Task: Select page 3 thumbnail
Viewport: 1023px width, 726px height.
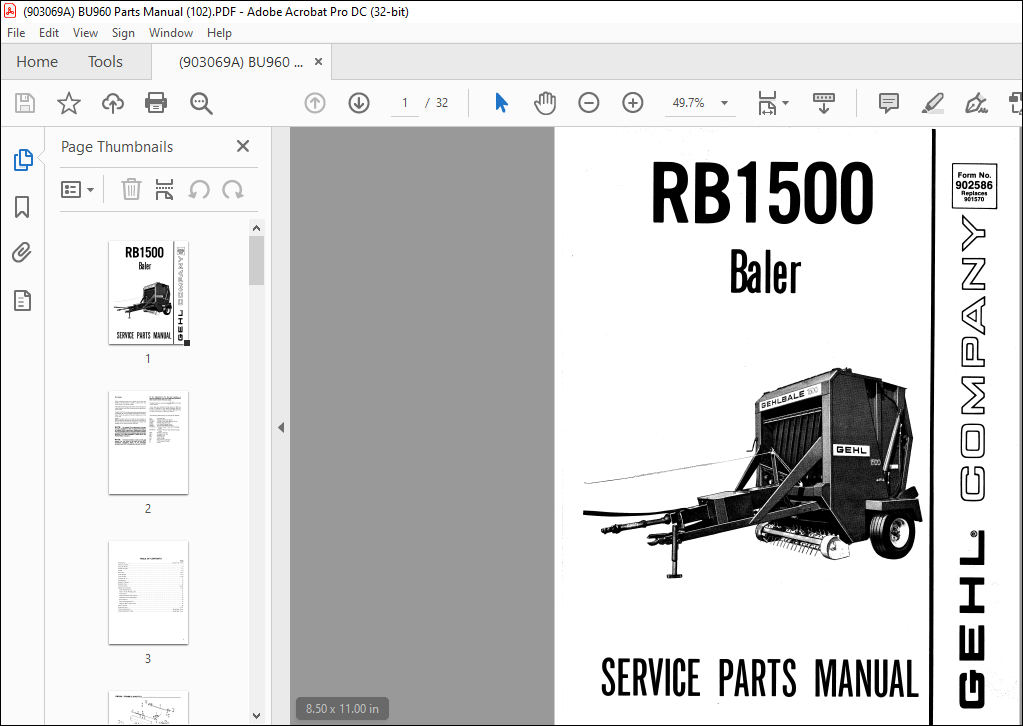Action: point(148,592)
